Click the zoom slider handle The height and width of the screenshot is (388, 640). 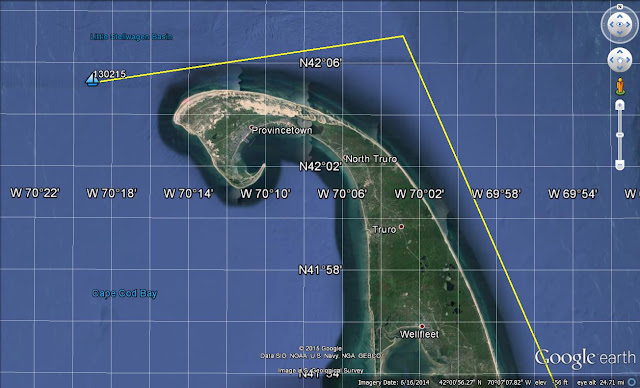(620, 135)
